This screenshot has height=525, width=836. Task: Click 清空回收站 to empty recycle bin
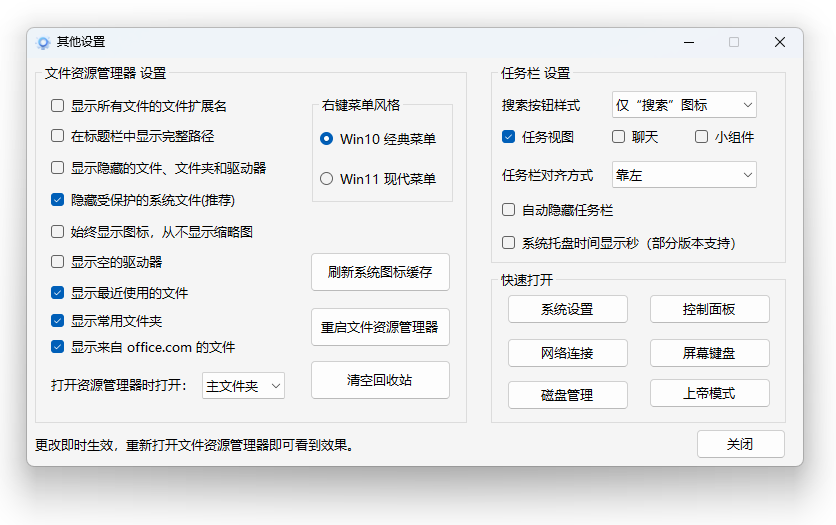click(x=380, y=380)
